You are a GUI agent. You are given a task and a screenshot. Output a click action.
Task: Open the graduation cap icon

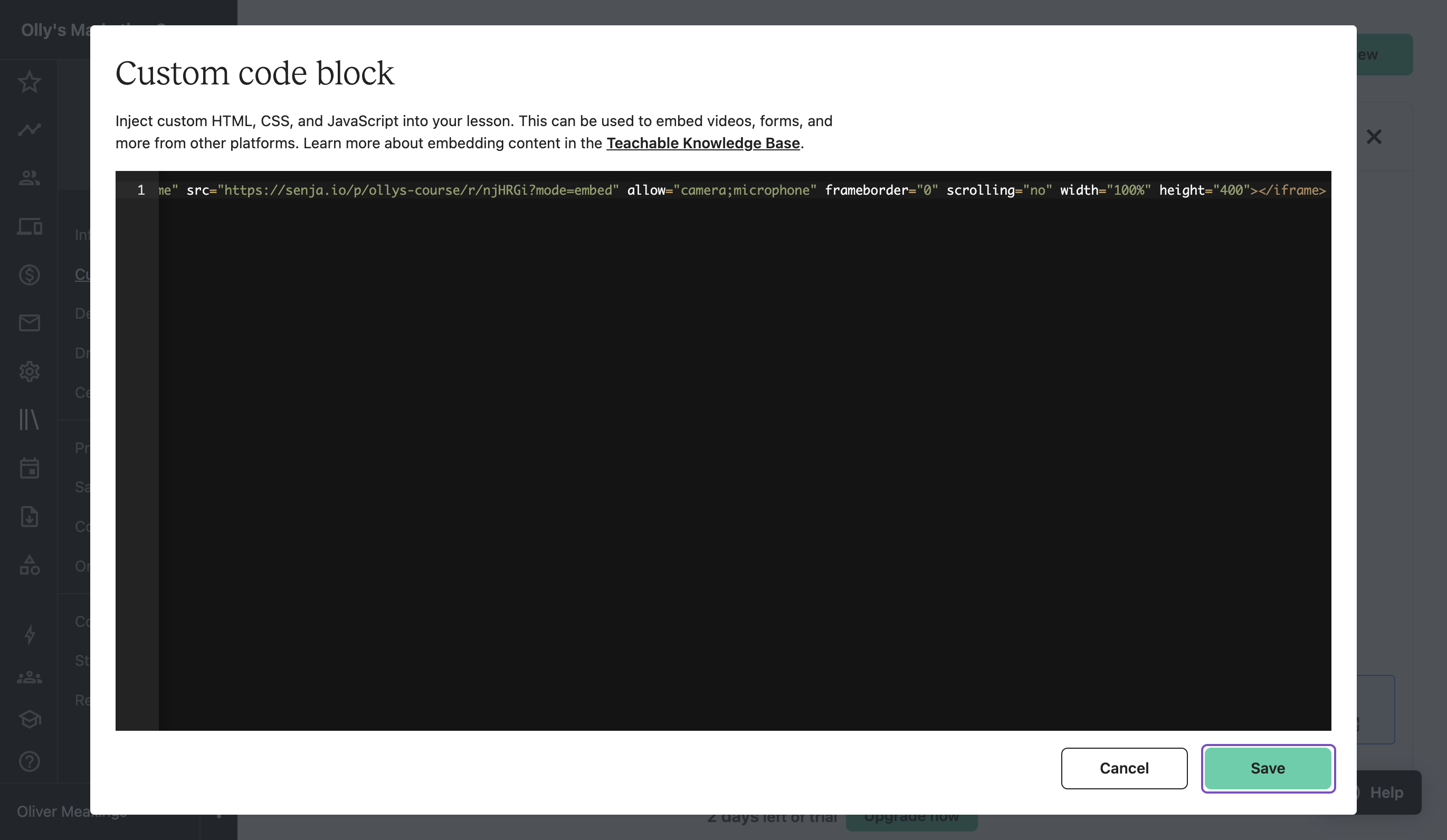[29, 719]
